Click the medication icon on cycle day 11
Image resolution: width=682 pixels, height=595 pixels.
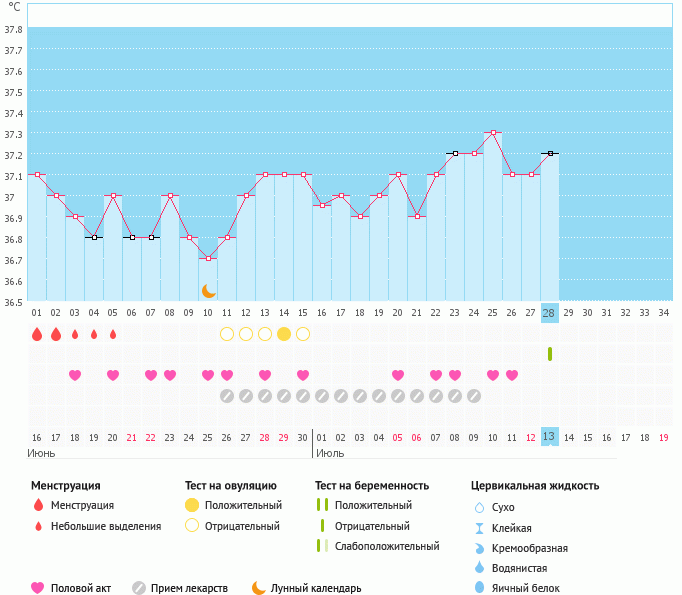click(227, 396)
